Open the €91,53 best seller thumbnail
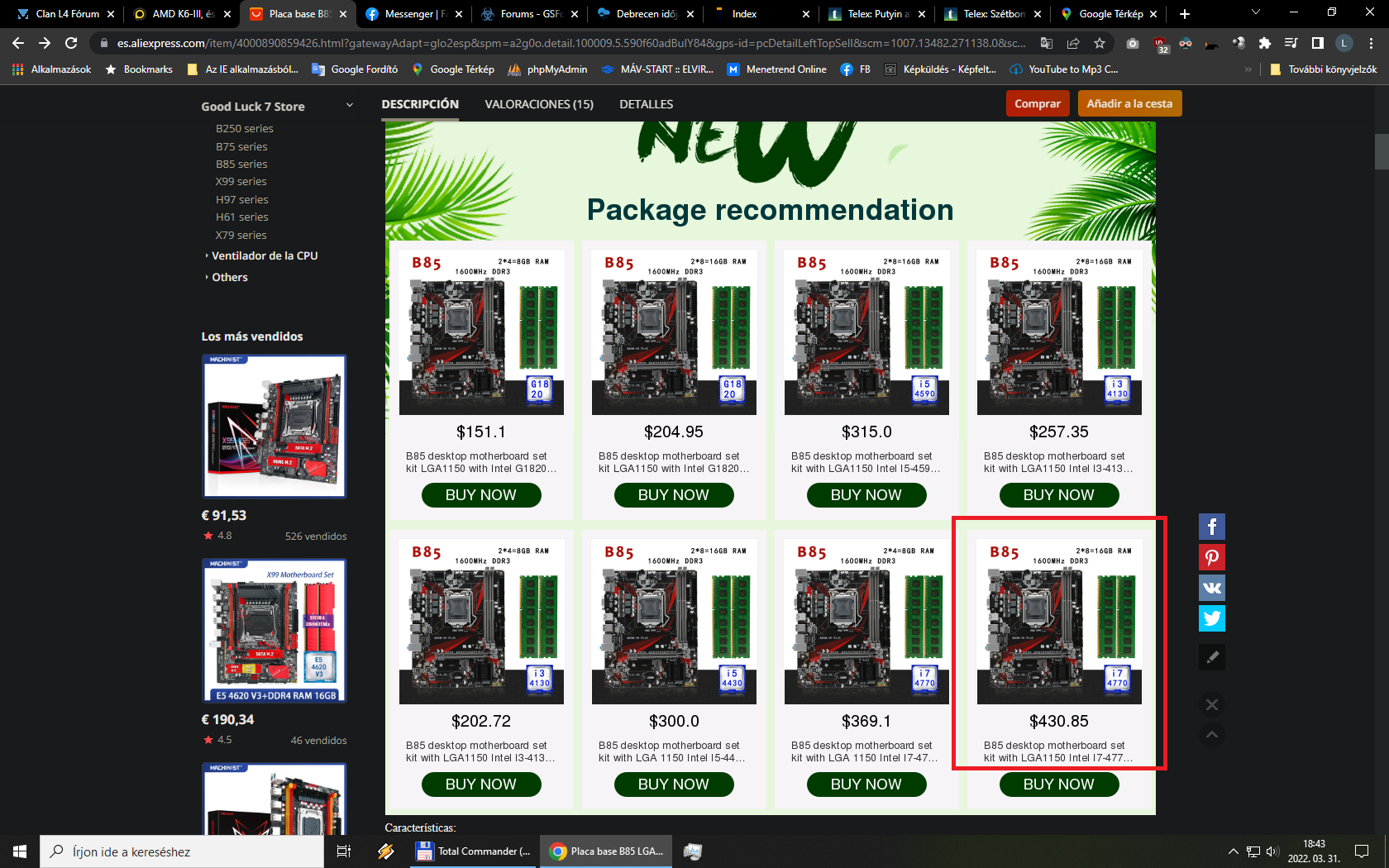Image resolution: width=1389 pixels, height=868 pixels. 274,427
